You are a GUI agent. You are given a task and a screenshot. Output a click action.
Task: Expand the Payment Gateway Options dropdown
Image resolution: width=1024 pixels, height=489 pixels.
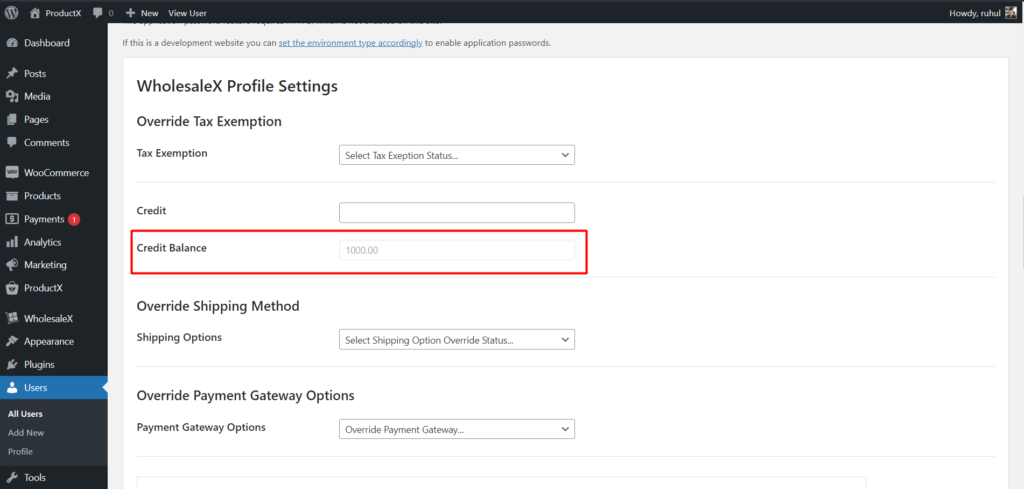coord(457,430)
